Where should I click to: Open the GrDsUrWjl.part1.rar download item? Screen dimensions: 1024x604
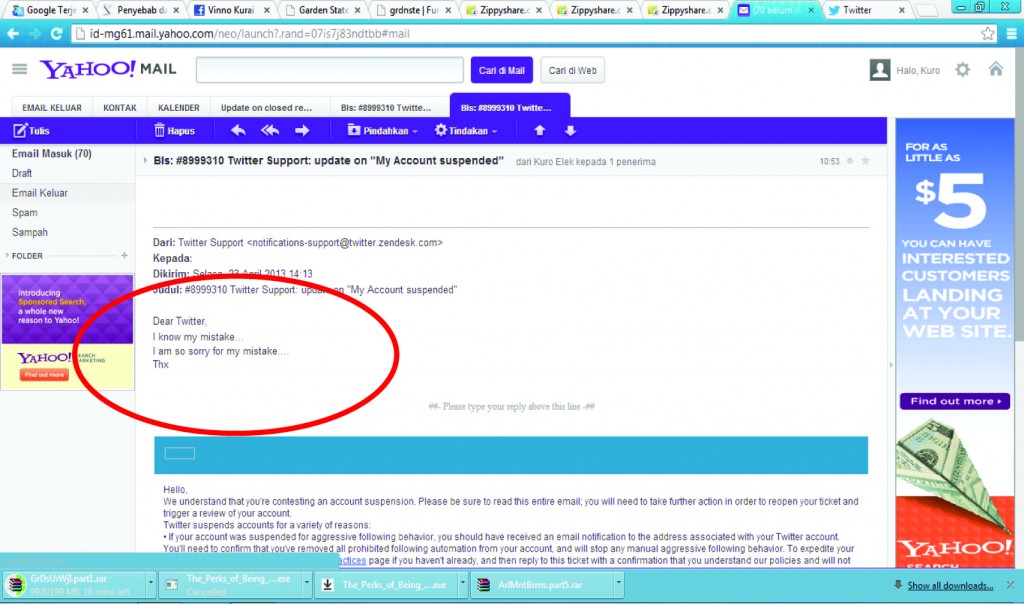pyautogui.click(x=73, y=584)
